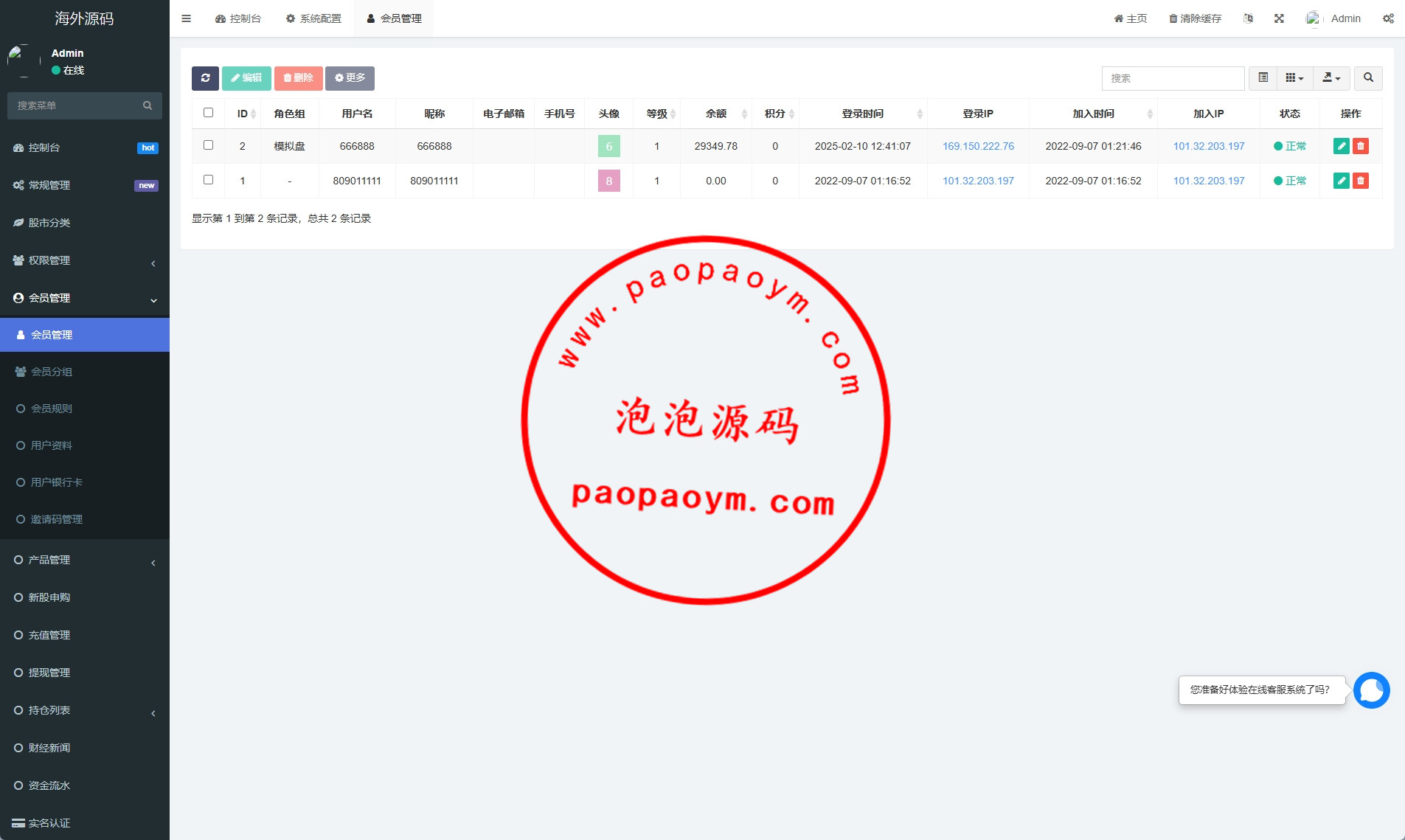Toggle table card view icon
The image size is (1405, 840).
pyautogui.click(x=1263, y=78)
